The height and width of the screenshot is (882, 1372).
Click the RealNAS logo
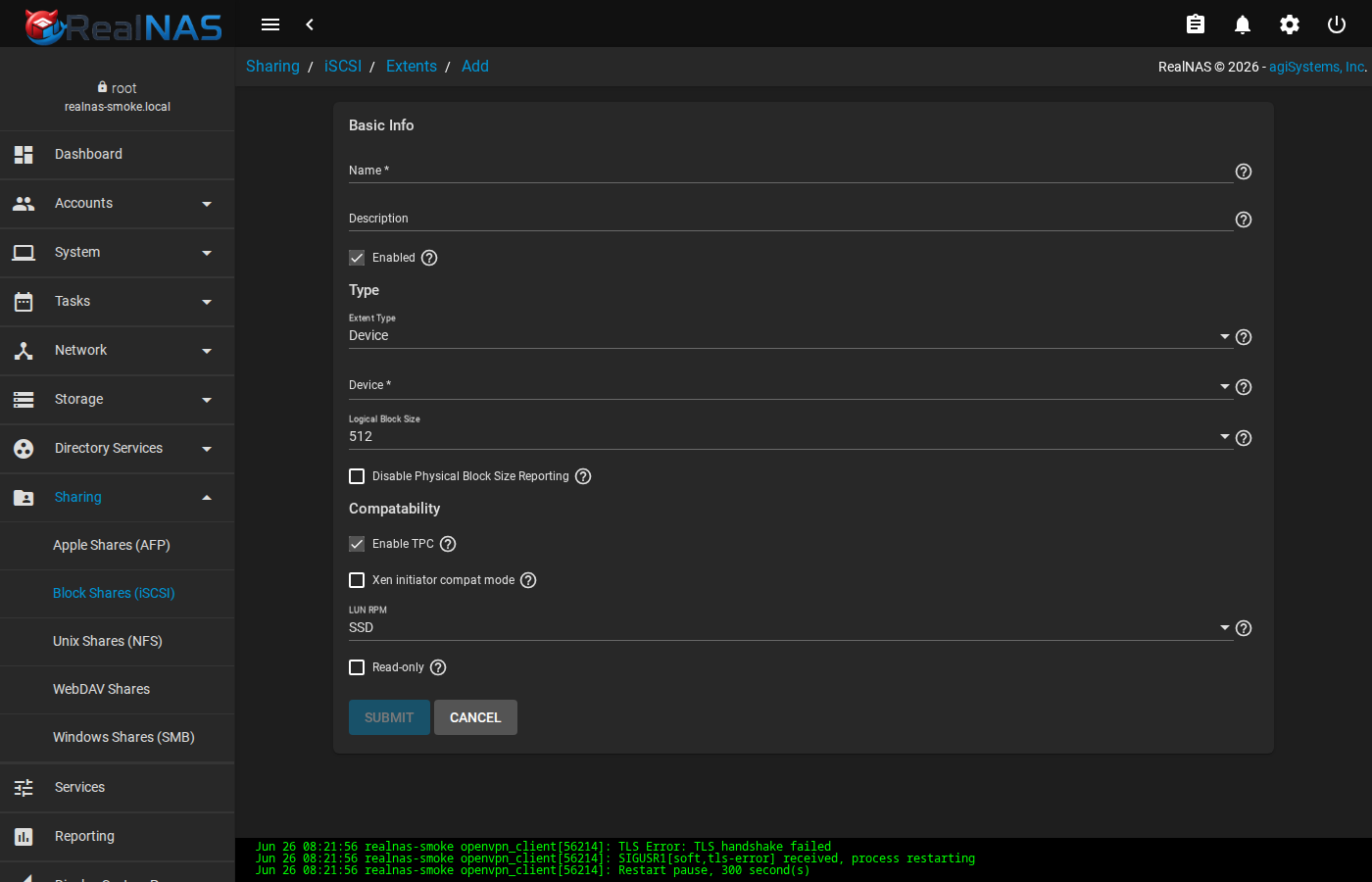point(123,26)
